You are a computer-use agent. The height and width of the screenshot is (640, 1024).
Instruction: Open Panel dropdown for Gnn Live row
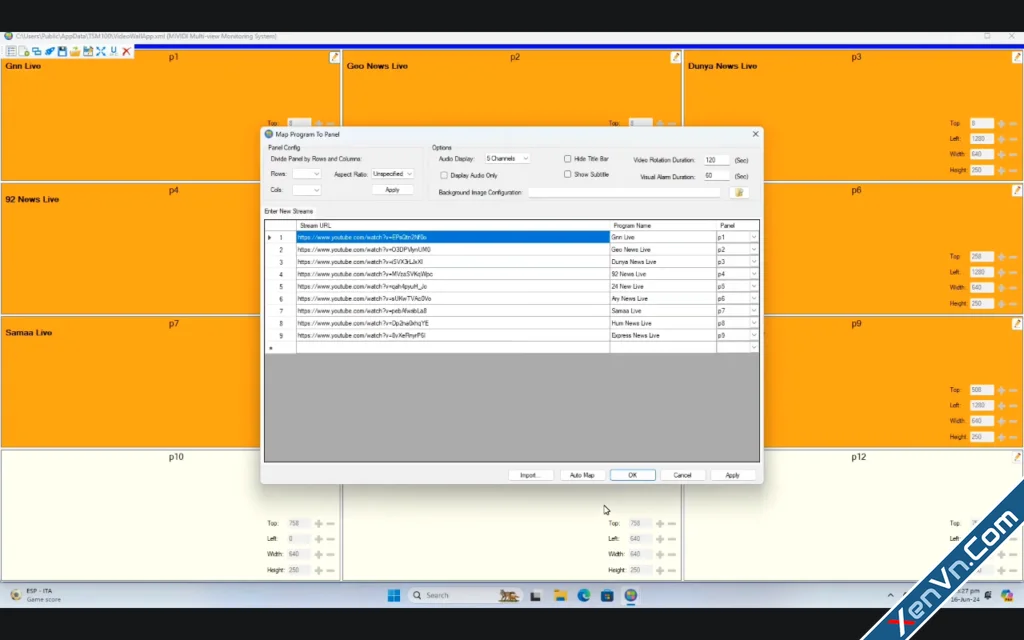[754, 237]
